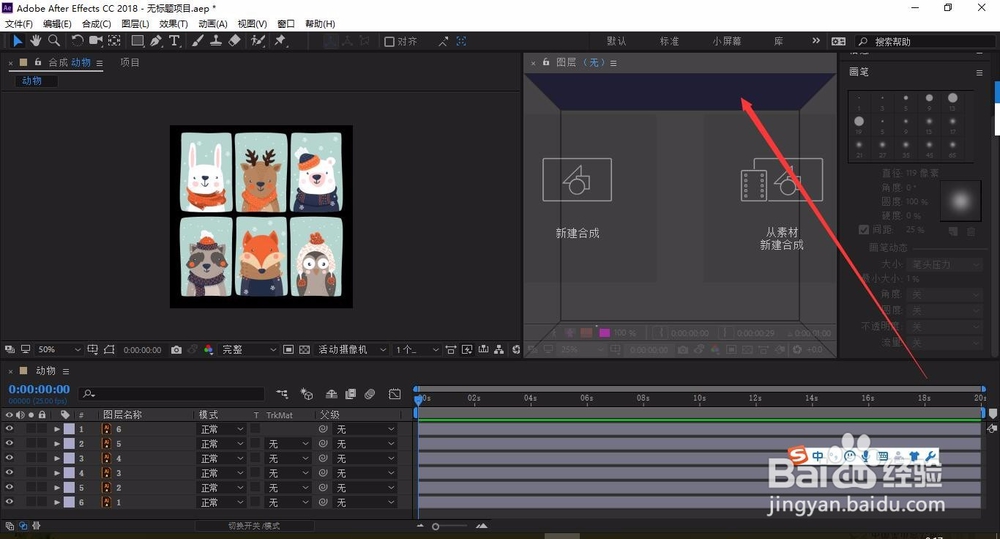Select the Roto Brush tool

[x=258, y=41]
